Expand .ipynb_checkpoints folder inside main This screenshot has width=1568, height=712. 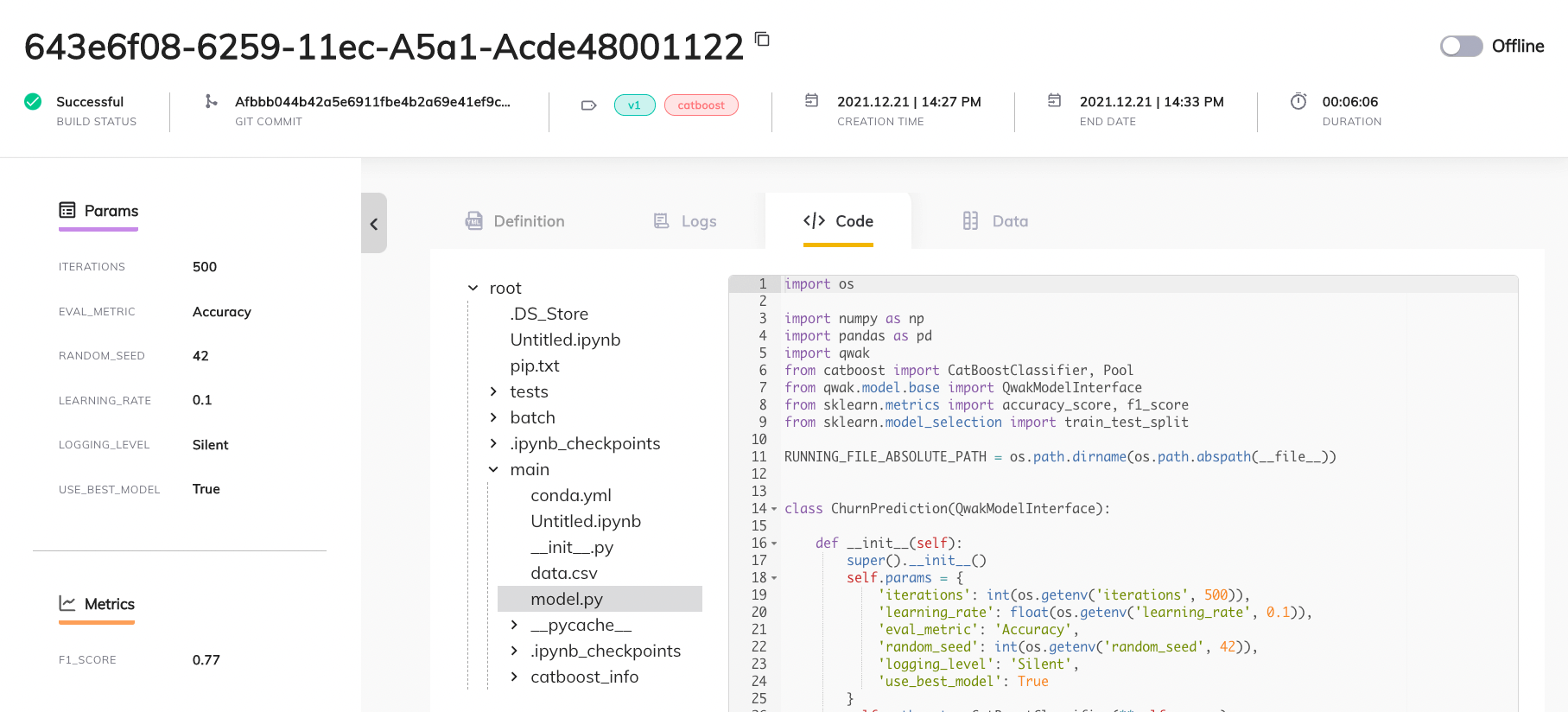pos(515,651)
